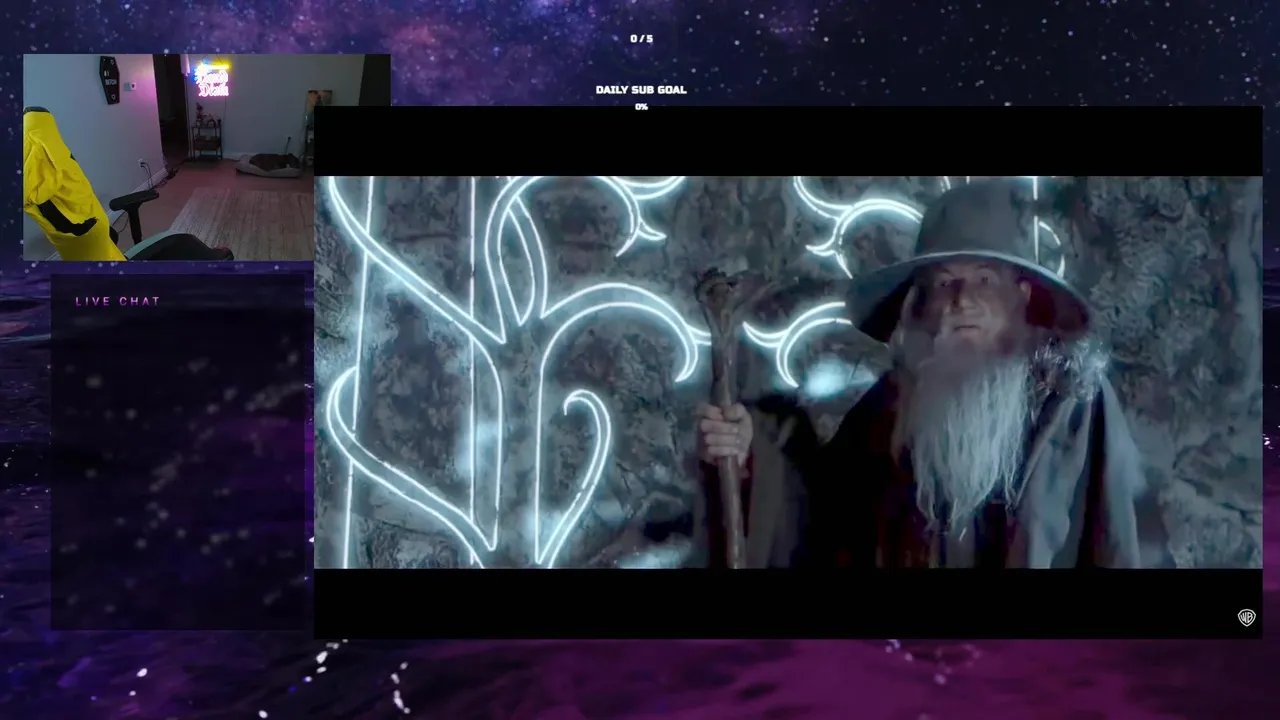This screenshot has height=720, width=1280.
Task: Click the 0% sub goal progress value
Action: [x=641, y=107]
